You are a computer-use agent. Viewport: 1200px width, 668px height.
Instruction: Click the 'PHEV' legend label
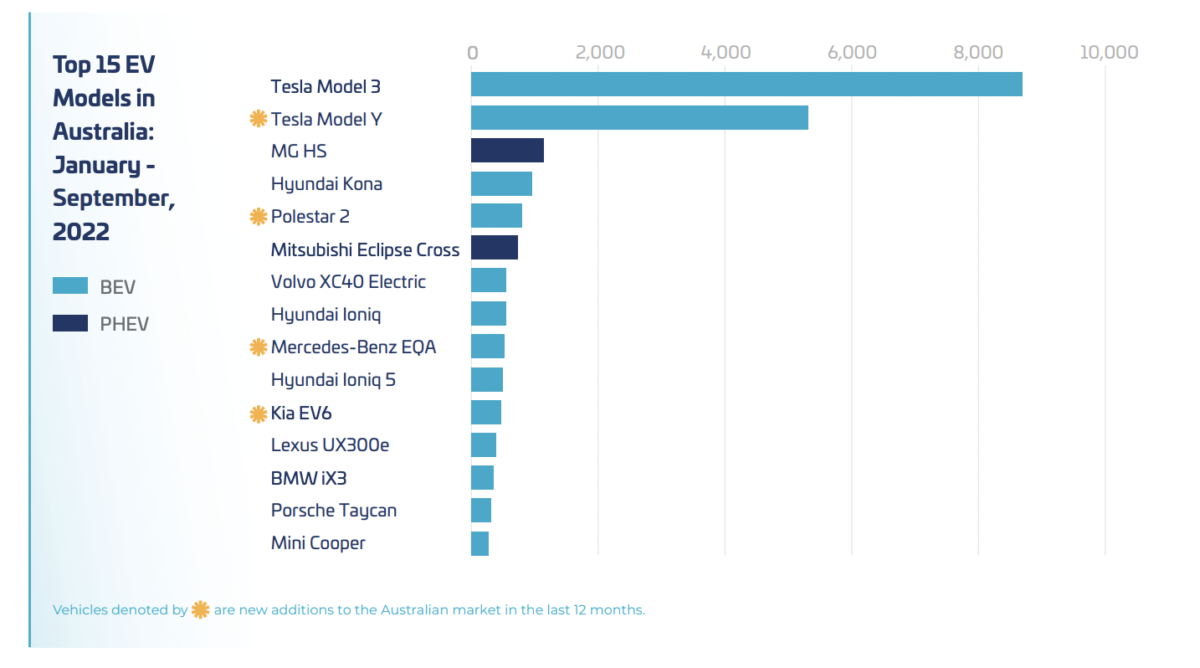[x=124, y=324]
